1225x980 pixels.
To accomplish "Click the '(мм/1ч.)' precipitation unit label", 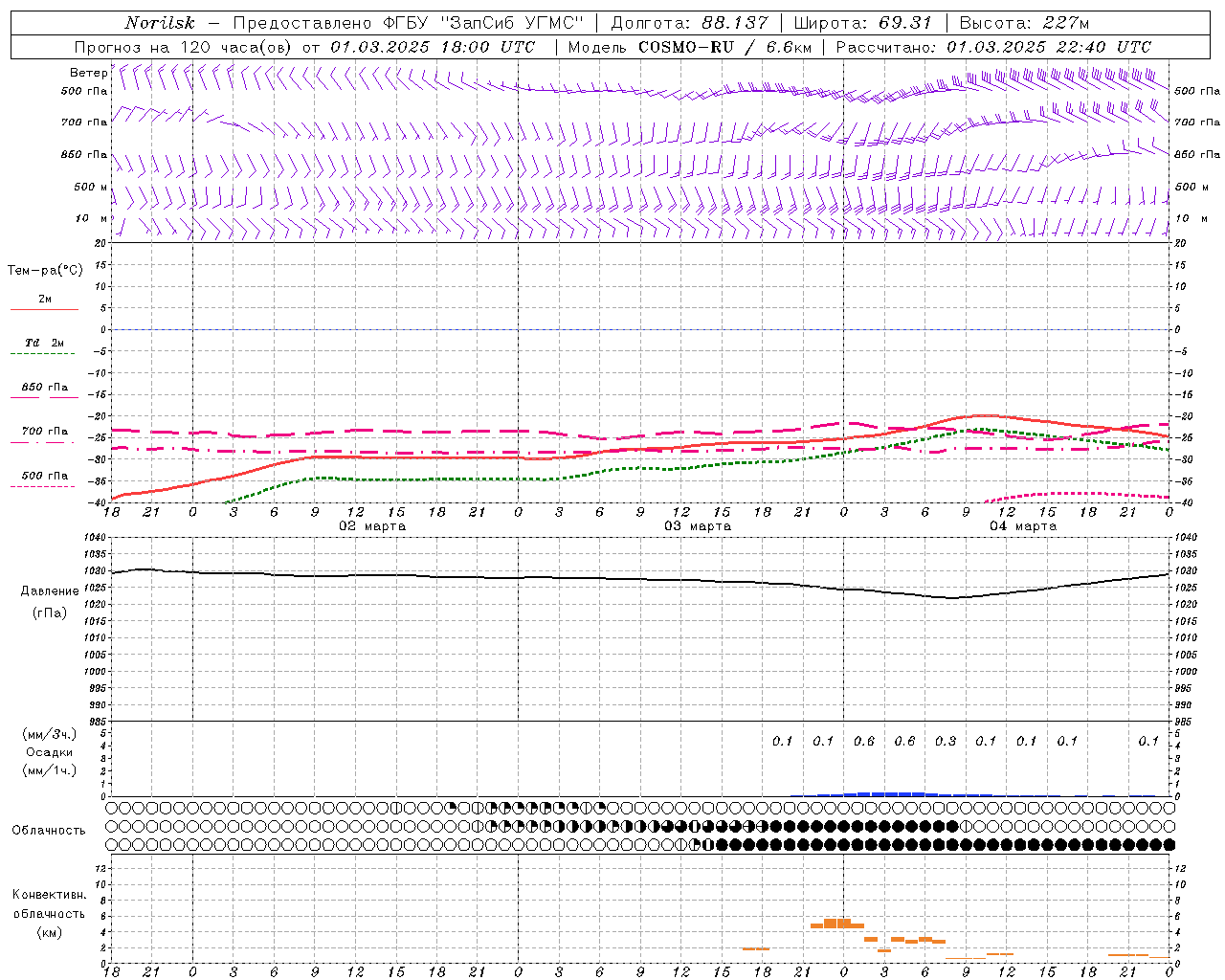I will click(x=50, y=770).
